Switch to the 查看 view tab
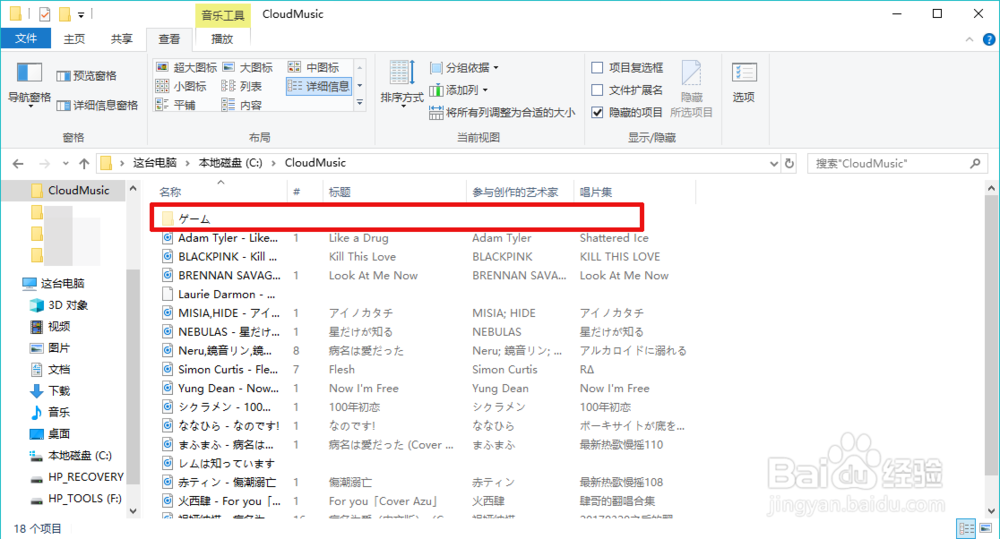The width and height of the screenshot is (1000, 539). click(x=169, y=39)
